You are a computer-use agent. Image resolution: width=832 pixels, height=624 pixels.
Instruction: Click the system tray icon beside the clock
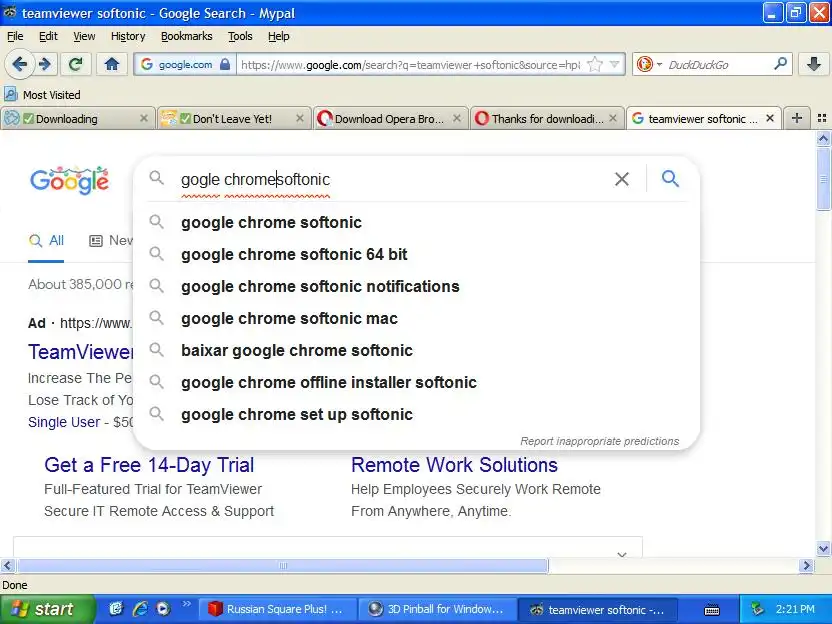(758, 609)
